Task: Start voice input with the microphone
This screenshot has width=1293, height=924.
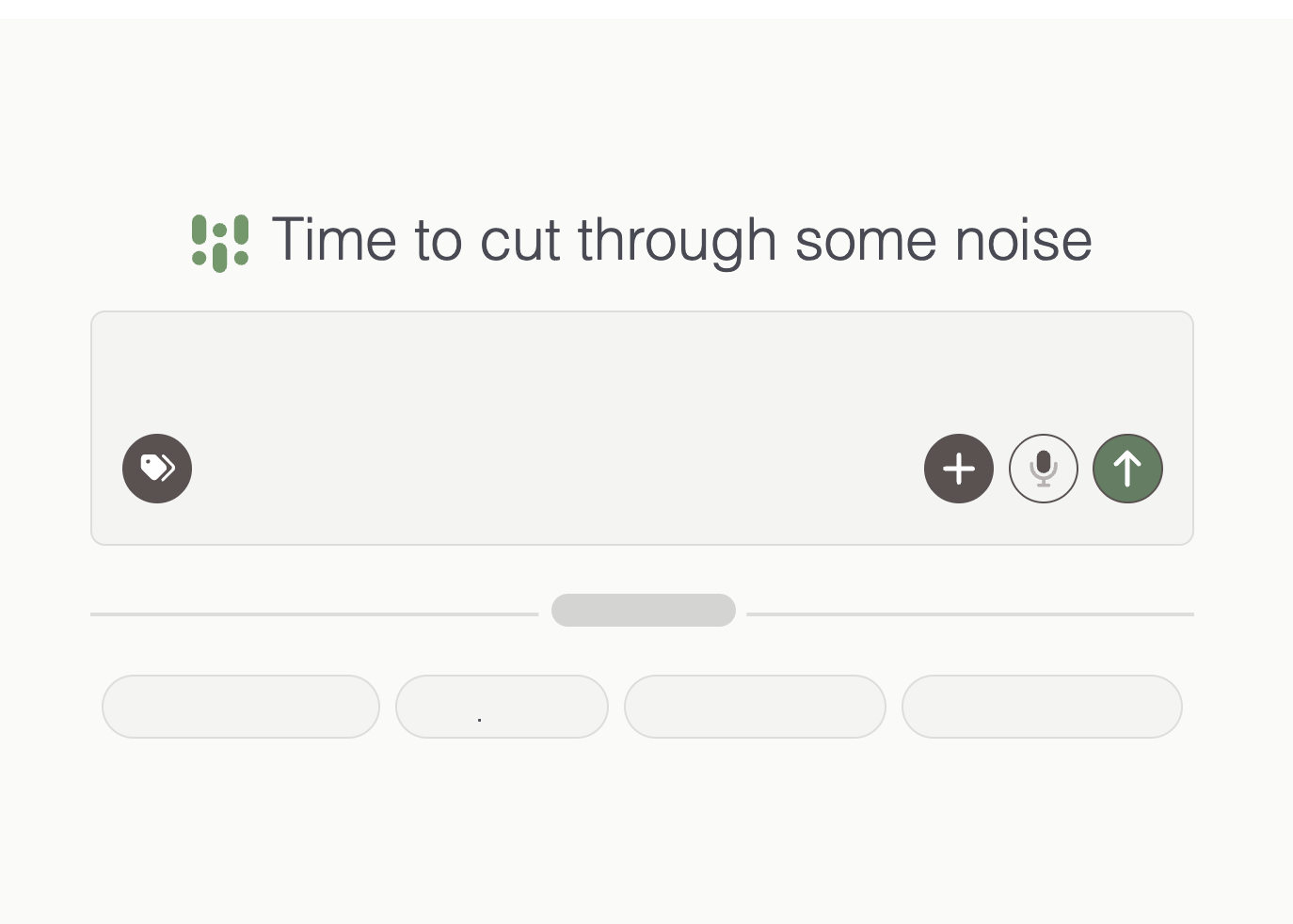Action: click(x=1044, y=469)
